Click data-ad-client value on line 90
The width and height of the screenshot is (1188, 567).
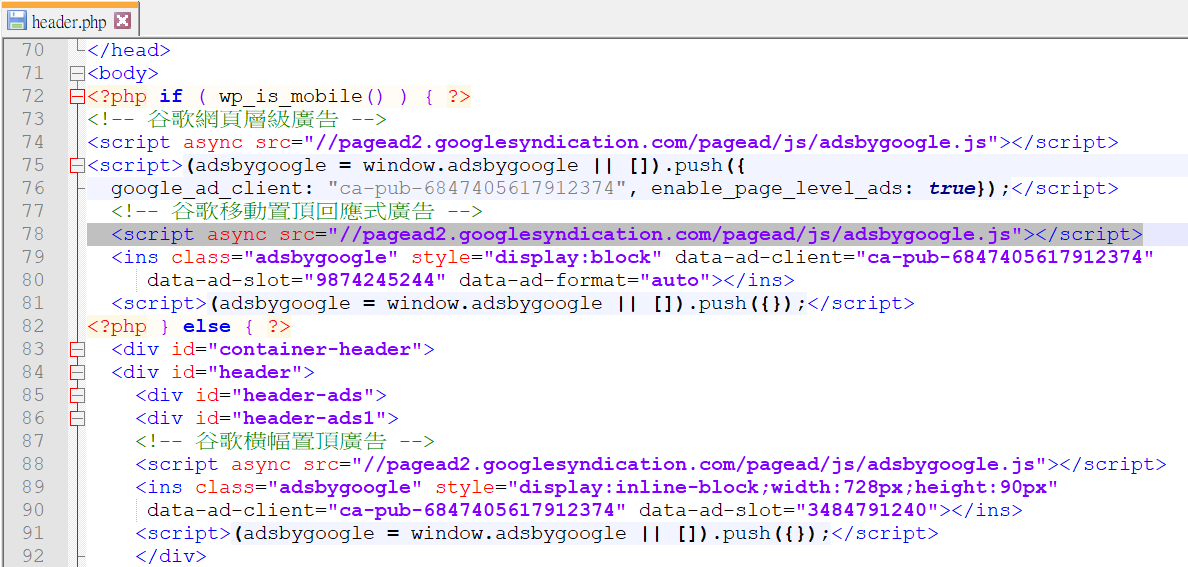coord(476,509)
